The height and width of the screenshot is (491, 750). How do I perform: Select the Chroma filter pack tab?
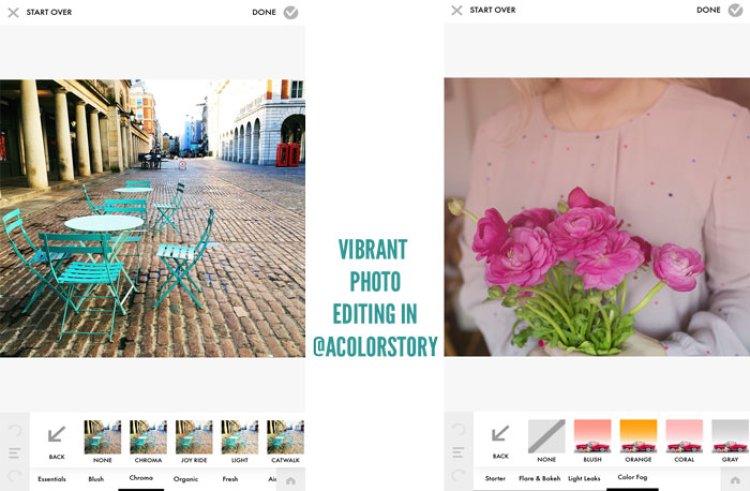click(141, 478)
